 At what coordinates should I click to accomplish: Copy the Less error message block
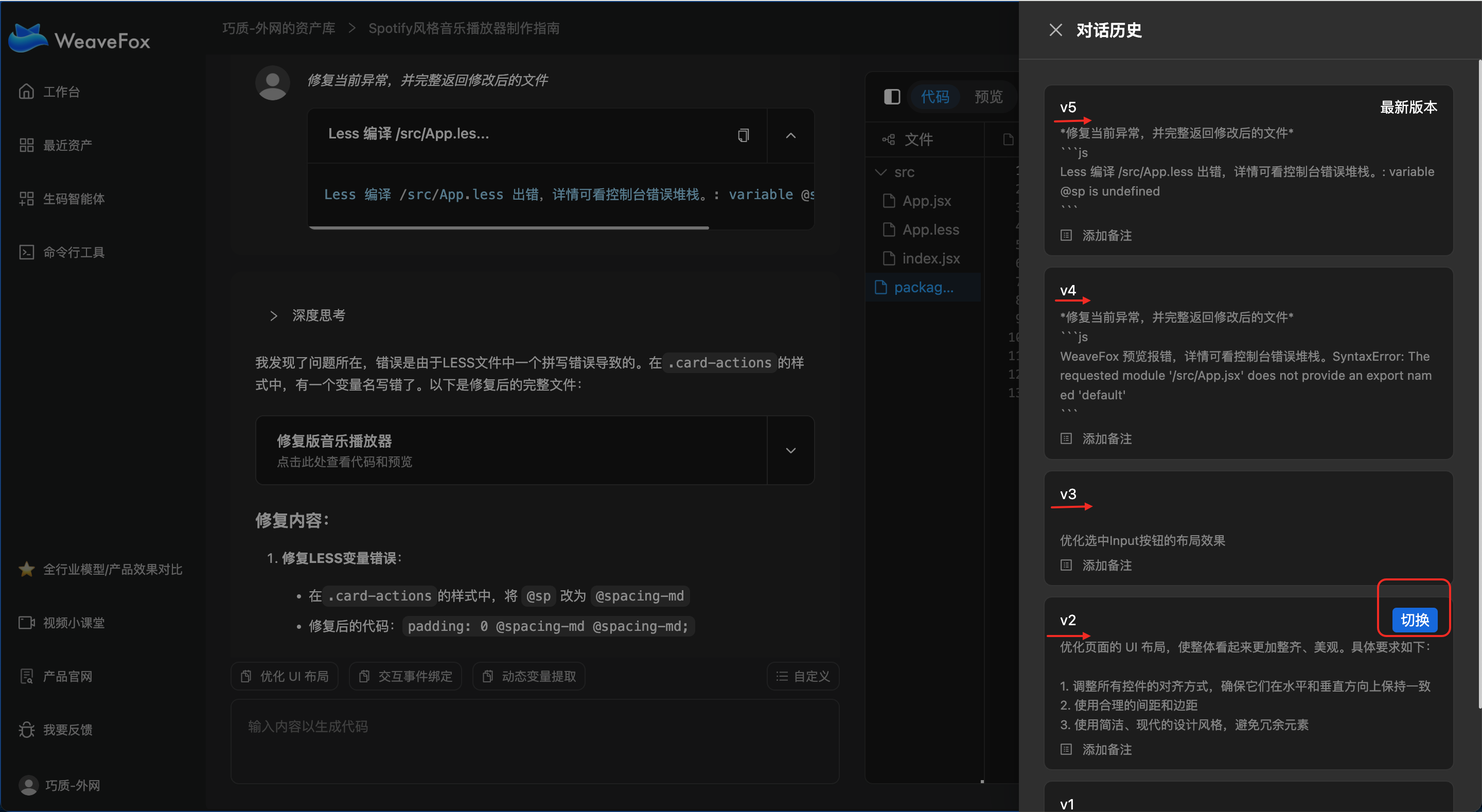[743, 135]
